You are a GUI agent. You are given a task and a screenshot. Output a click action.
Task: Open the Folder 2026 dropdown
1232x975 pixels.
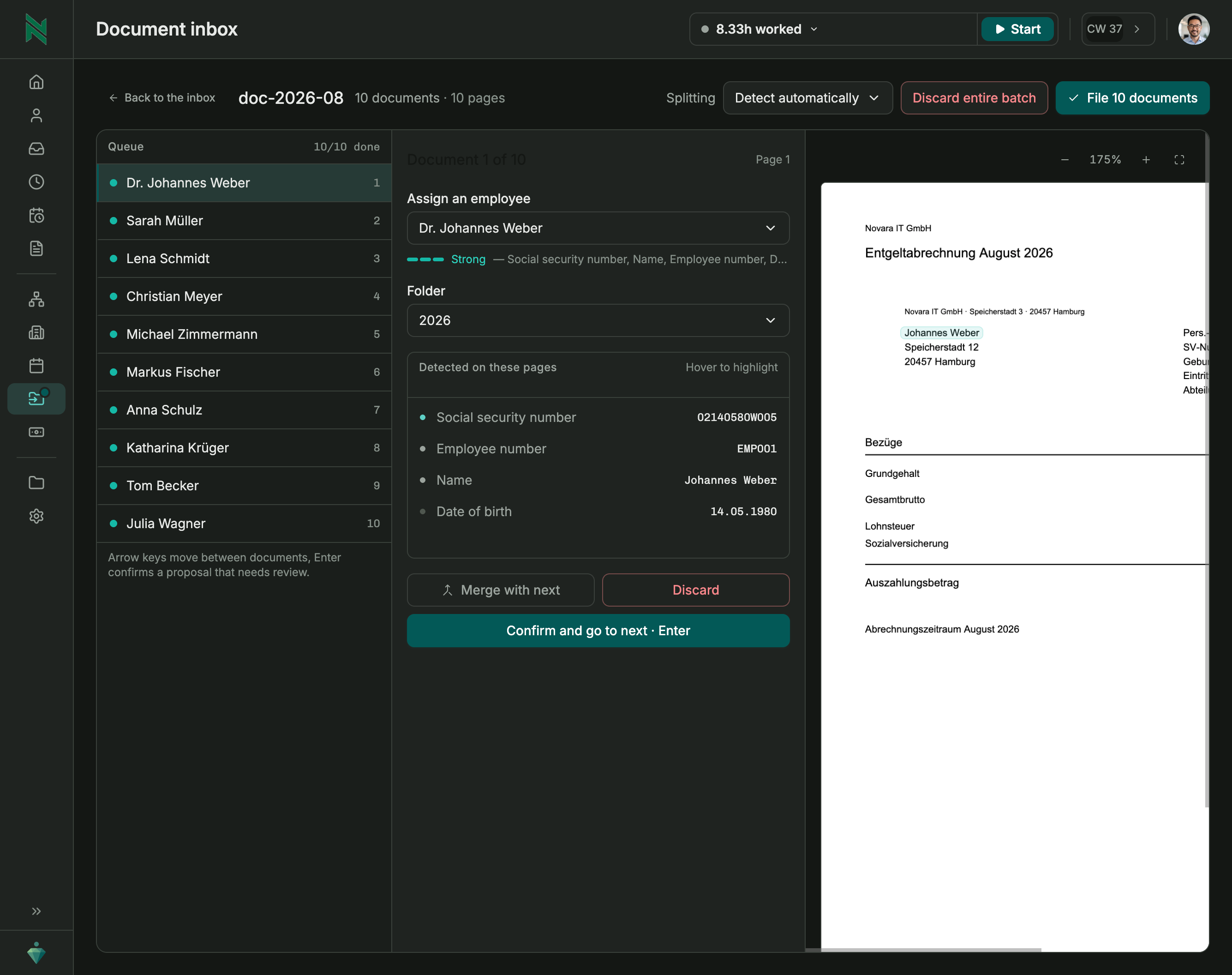pyautogui.click(x=598, y=321)
